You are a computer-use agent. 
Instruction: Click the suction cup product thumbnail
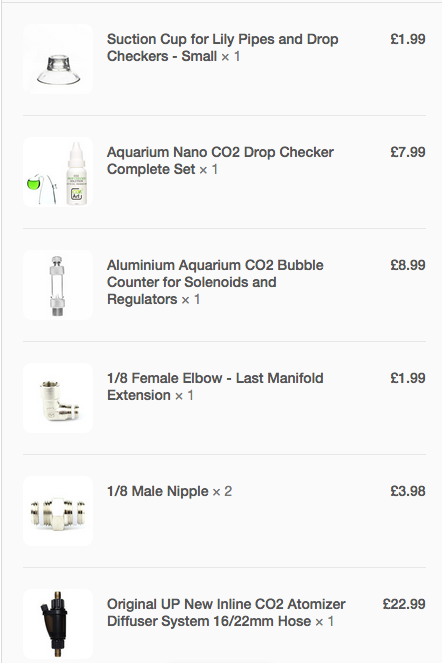click(58, 59)
